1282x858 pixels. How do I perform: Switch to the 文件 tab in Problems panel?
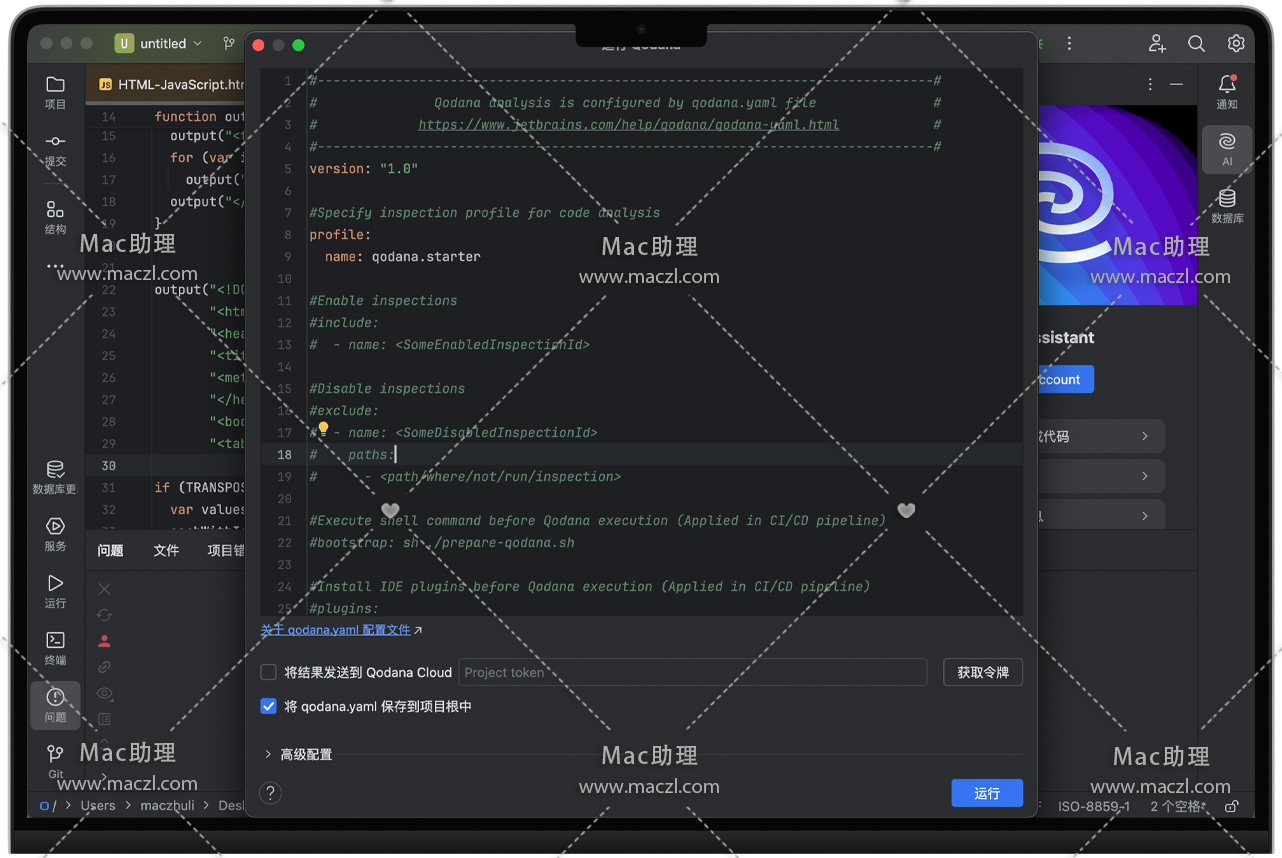pos(166,550)
